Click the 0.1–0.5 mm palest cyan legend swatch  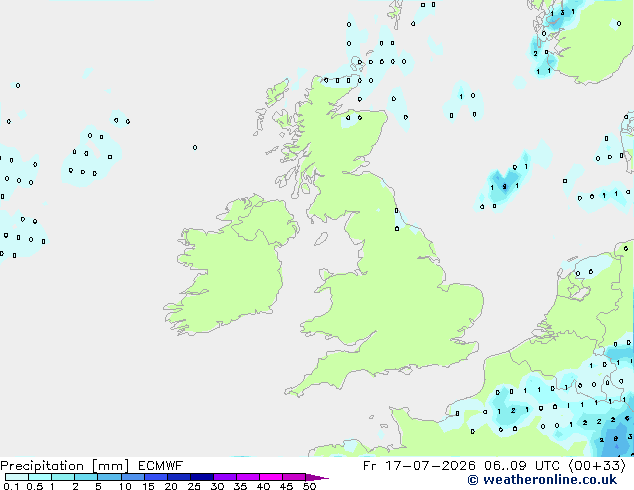tap(17, 477)
